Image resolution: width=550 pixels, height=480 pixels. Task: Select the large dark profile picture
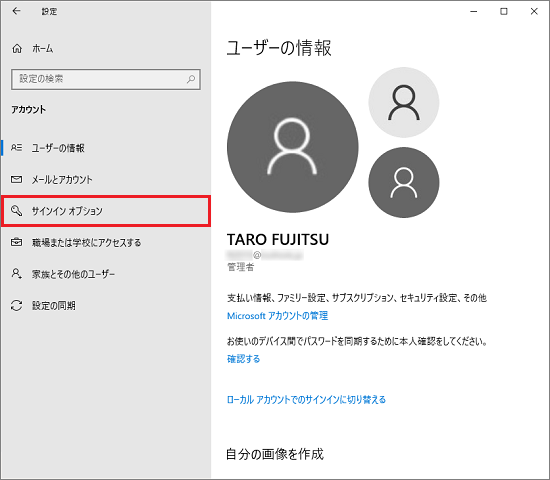coord(293,147)
